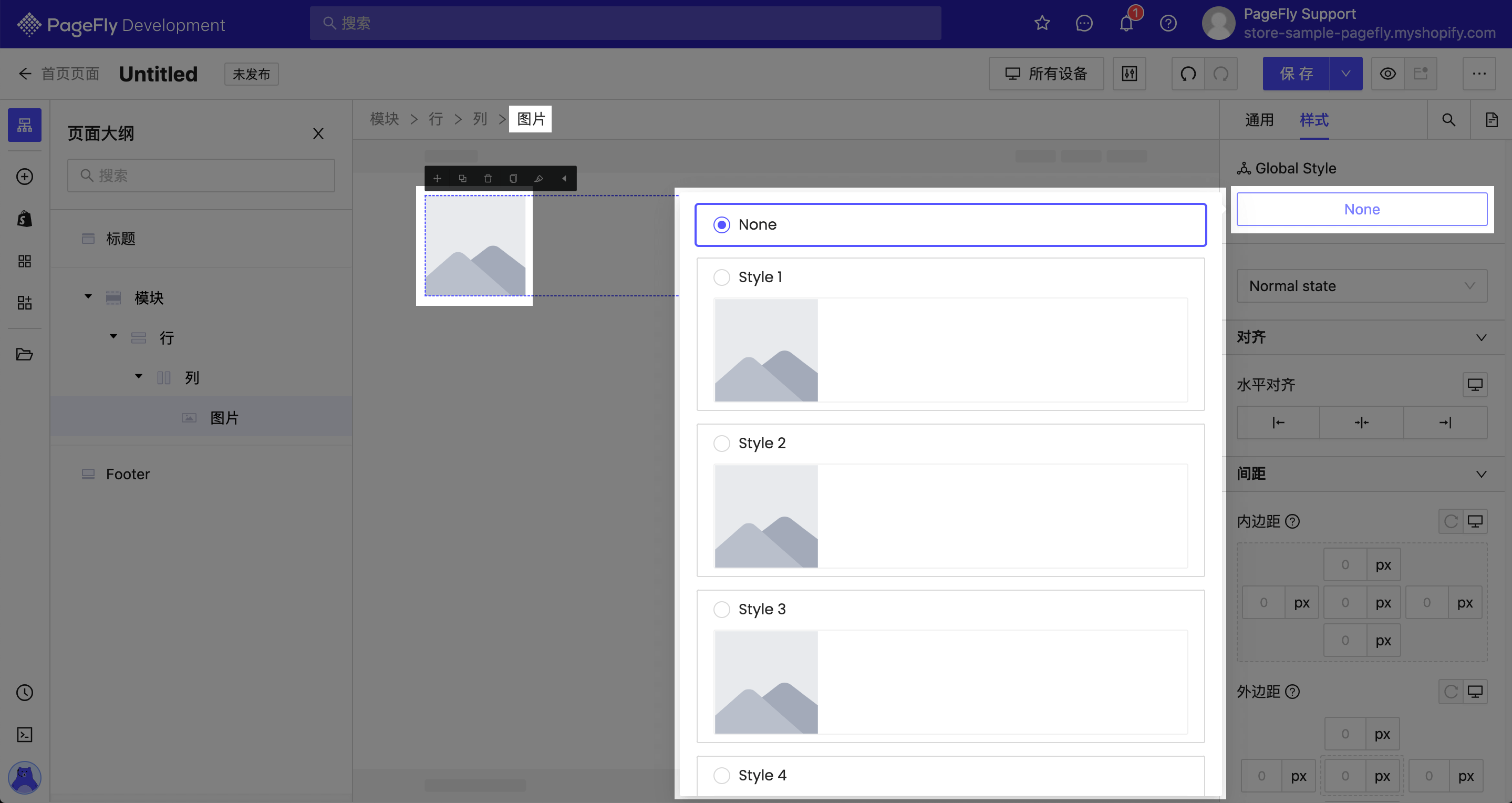Click the bear avatar icon at bottom left
1512x803 pixels.
[x=25, y=778]
